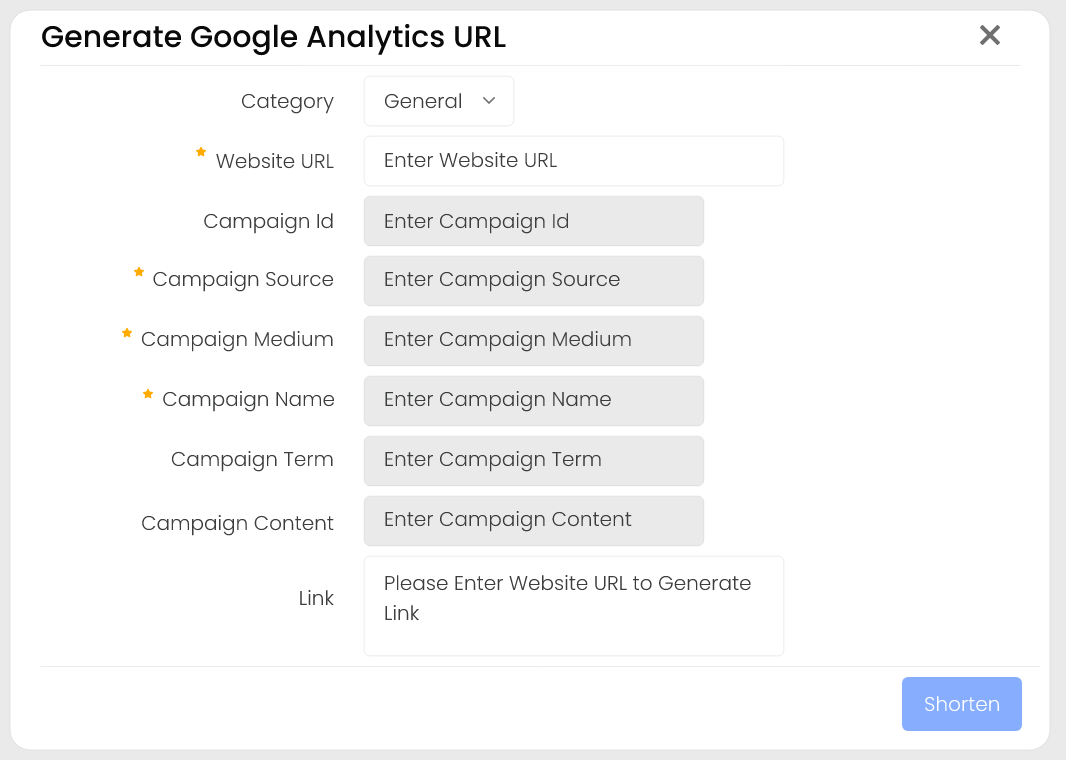
Task: Select the Enter Campaign Source field
Action: (x=533, y=280)
